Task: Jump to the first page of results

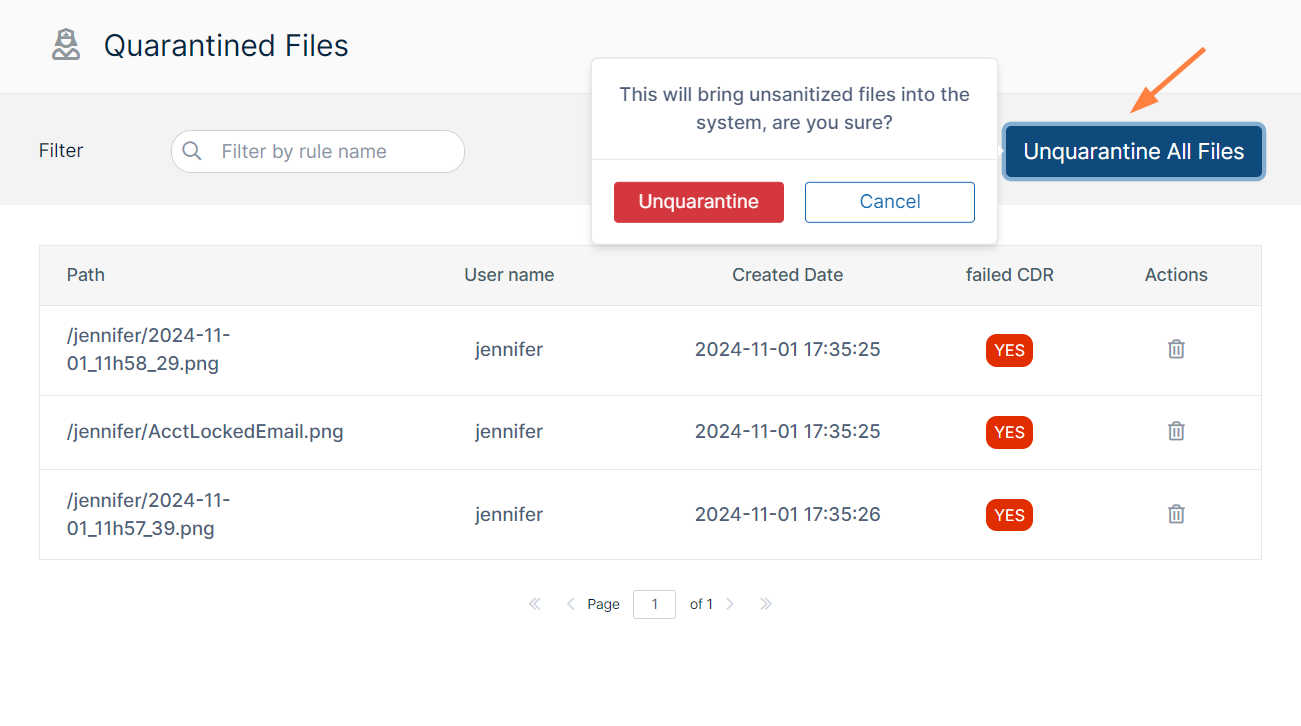Action: (534, 604)
